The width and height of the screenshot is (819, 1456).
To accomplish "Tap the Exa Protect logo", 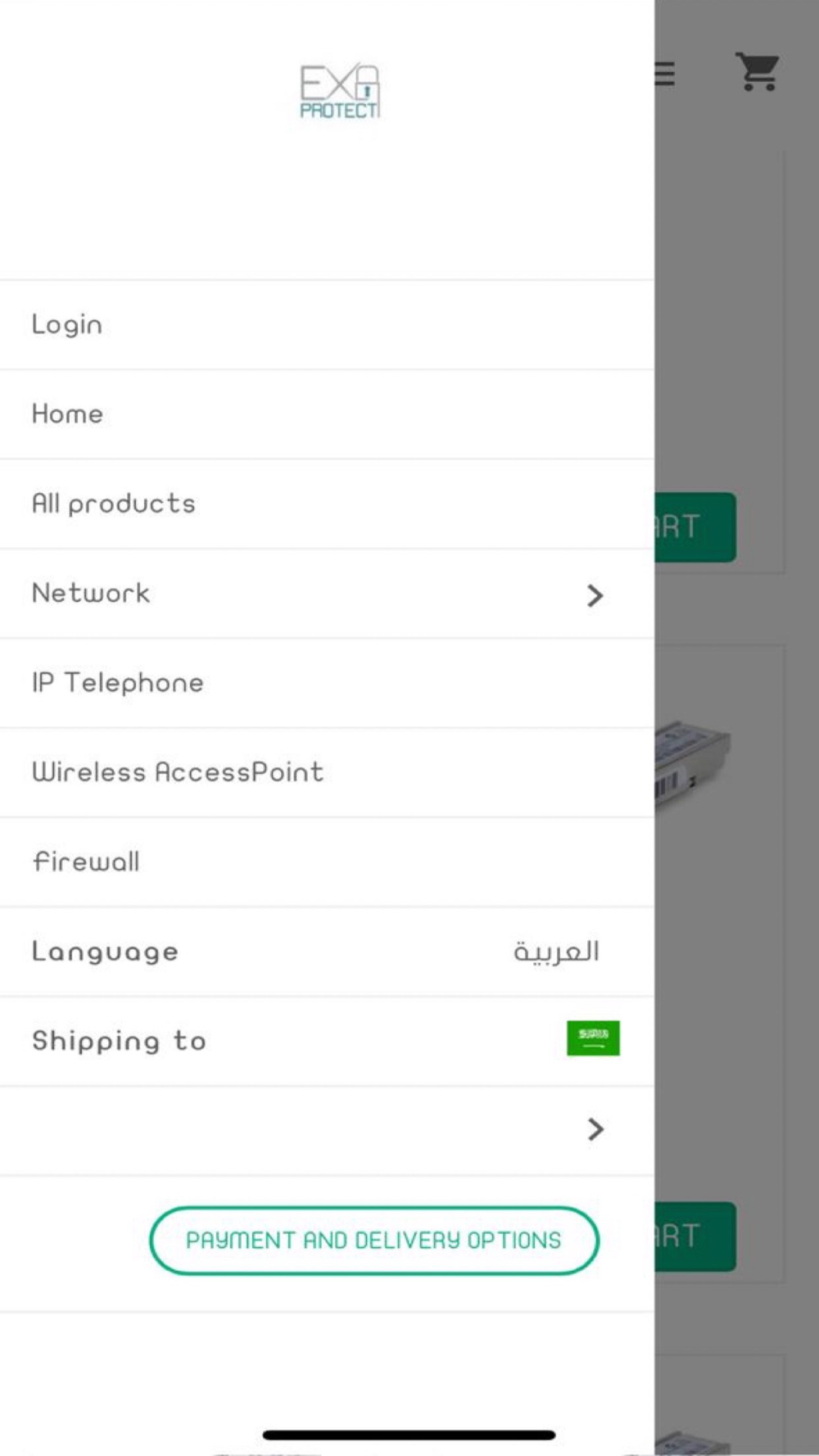I will (339, 91).
